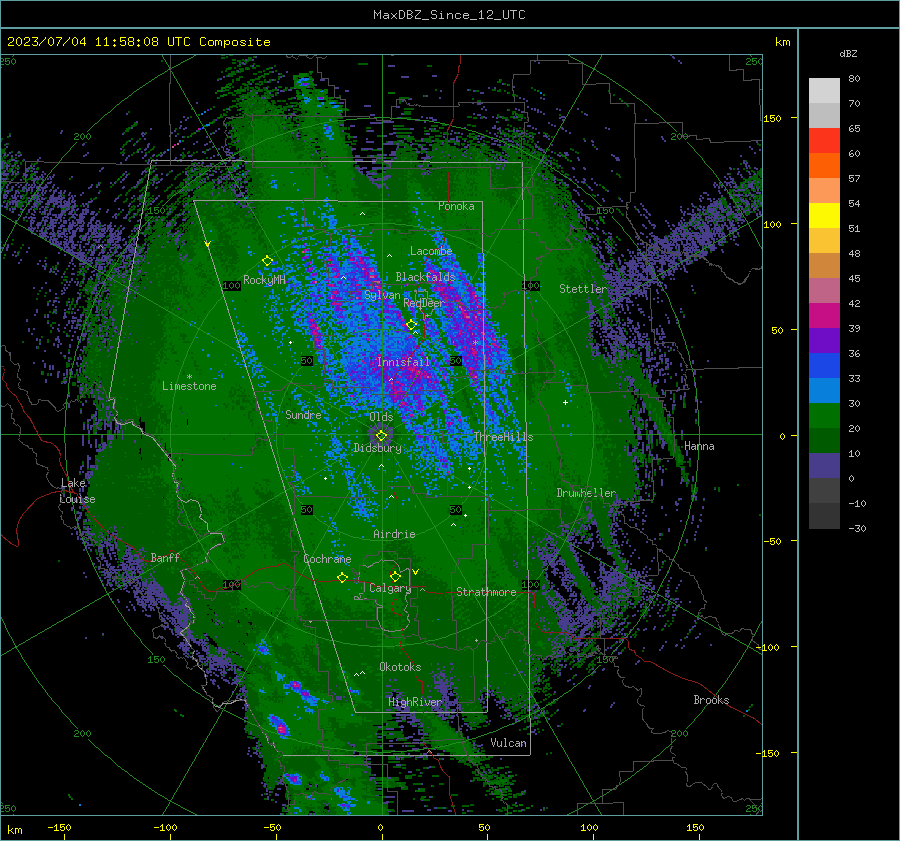Image resolution: width=900 pixels, height=841 pixels.
Task: Click the 100 range label west of Stettler
Action: [531, 285]
